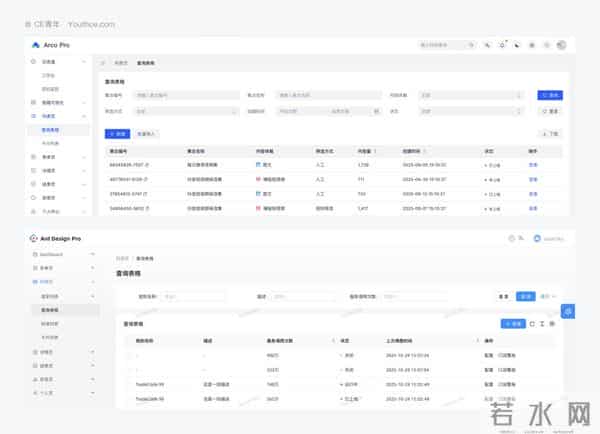Image resolution: width=600 pixels, height=434 pixels.
Task: Click the blue 查询 button in Arco Pro
Action: tap(549, 95)
